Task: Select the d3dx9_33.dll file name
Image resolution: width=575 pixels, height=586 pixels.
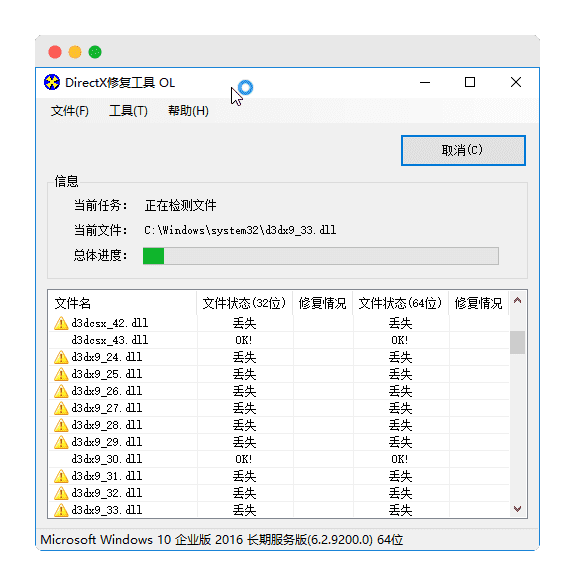Action: 107,510
